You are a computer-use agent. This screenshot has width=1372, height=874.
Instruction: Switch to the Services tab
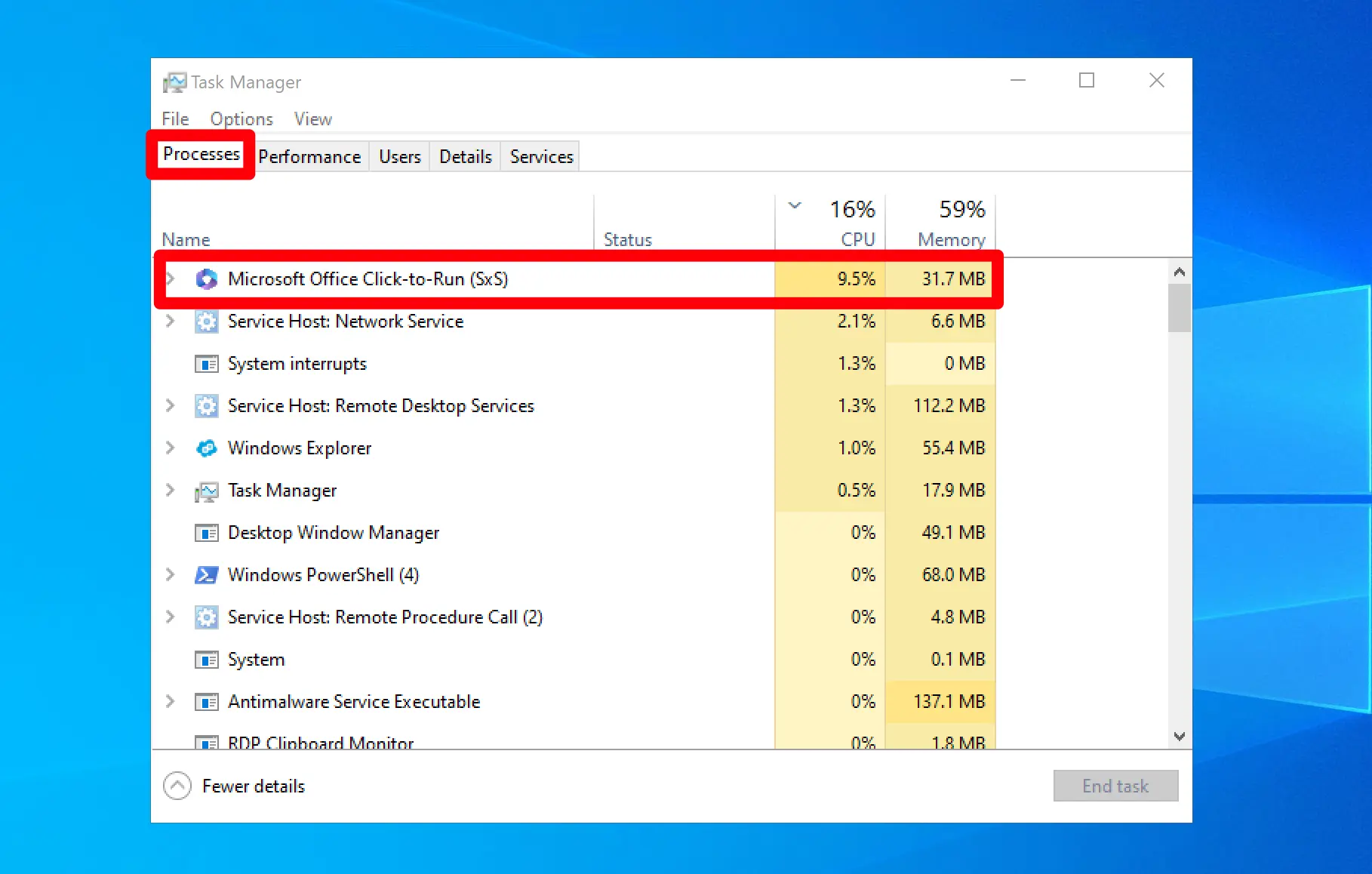(x=542, y=156)
